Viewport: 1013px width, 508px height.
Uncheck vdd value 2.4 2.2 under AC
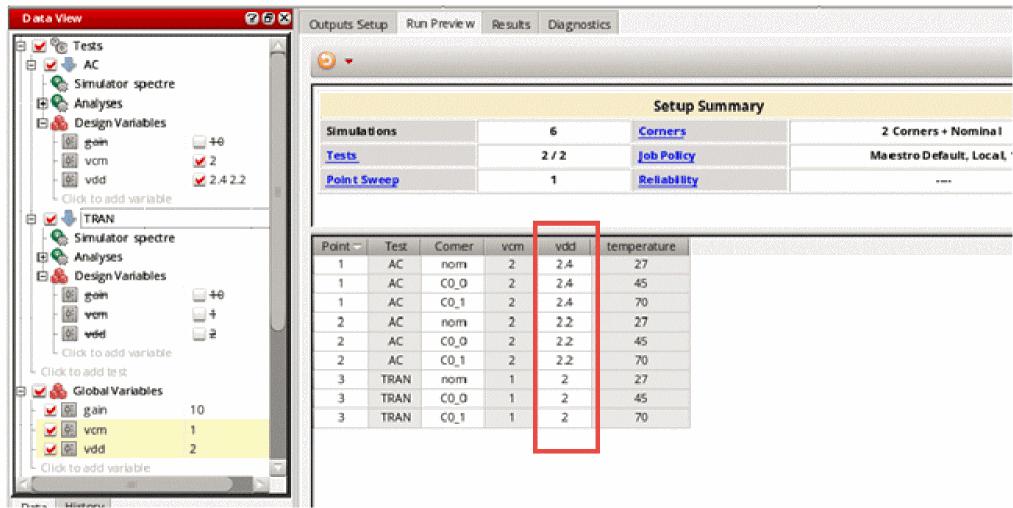click(199, 180)
